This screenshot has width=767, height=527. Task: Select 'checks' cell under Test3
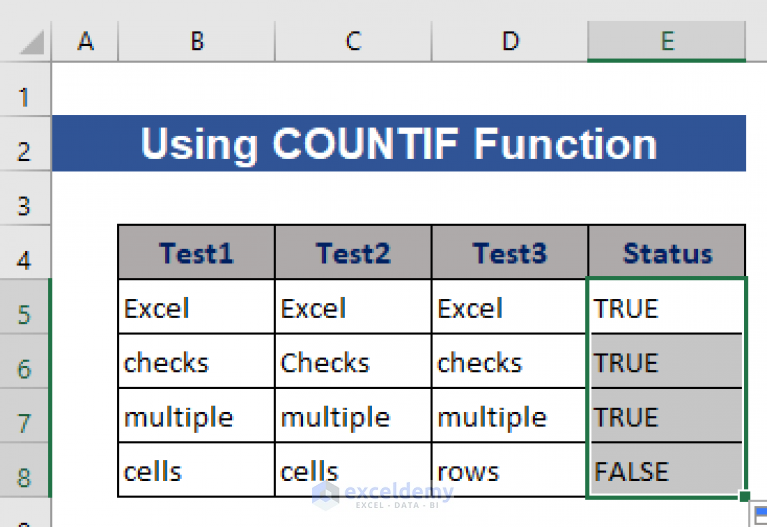(510, 361)
